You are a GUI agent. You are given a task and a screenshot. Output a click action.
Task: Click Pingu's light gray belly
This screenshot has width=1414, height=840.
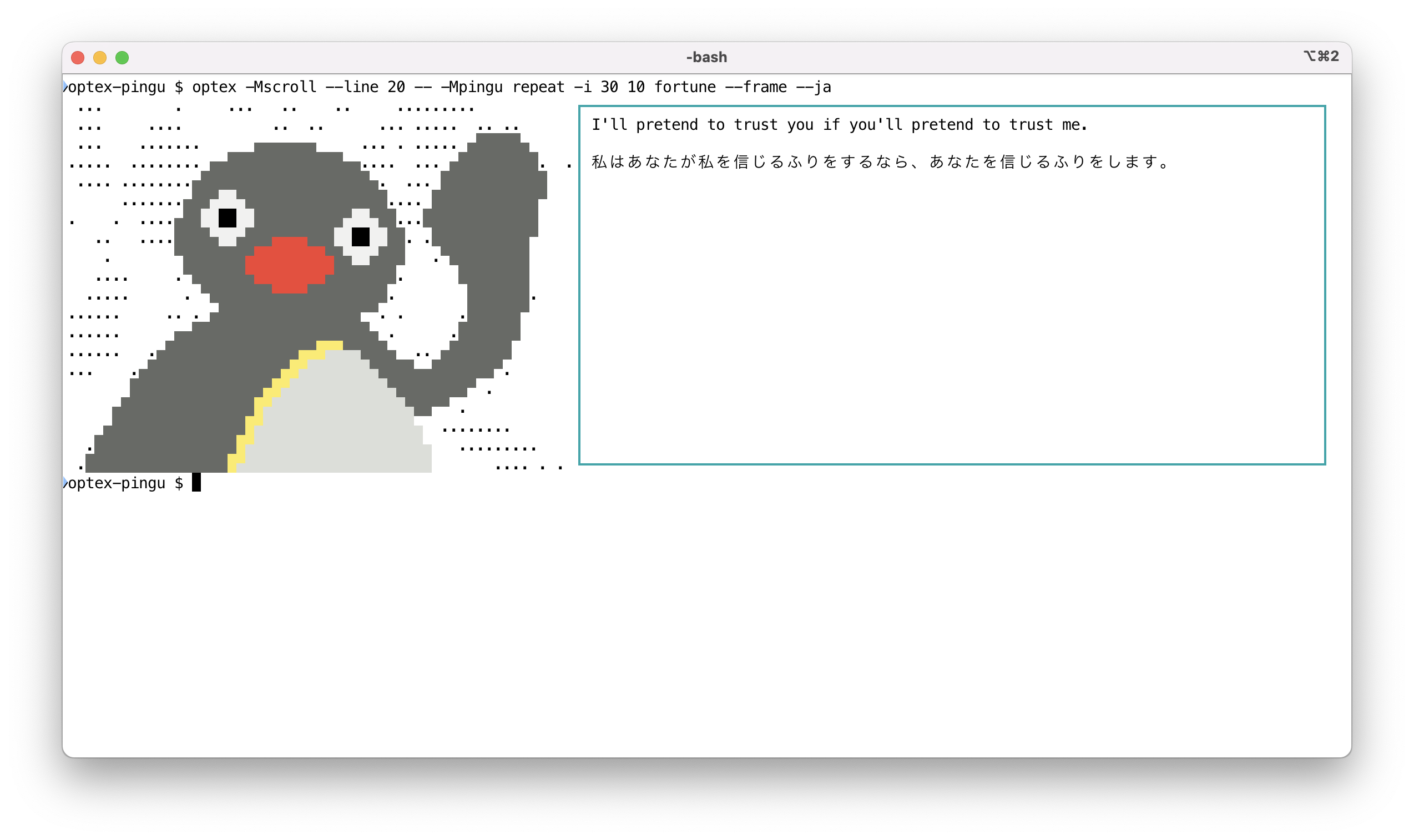click(340, 419)
